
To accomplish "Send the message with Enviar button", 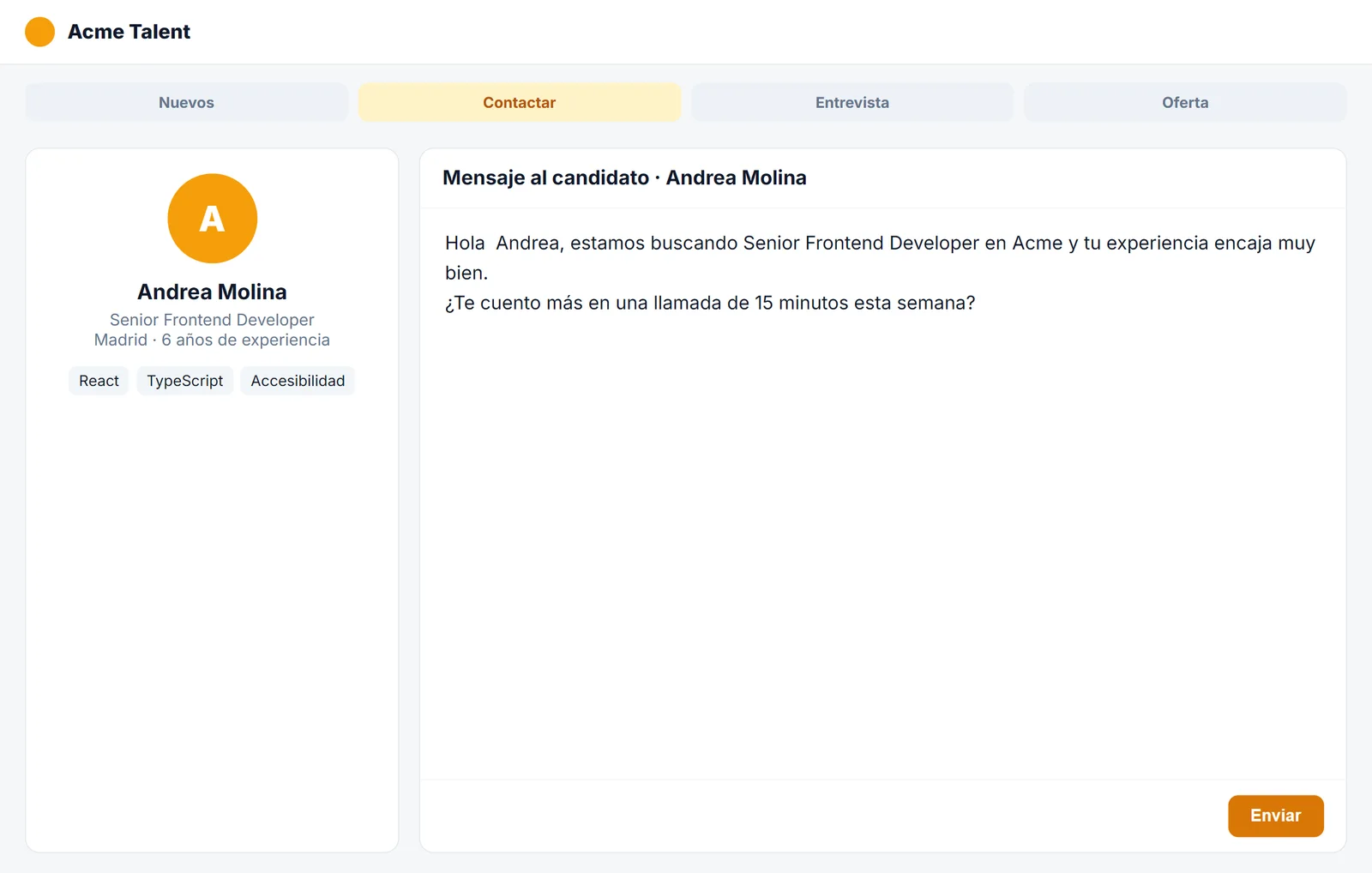I will tap(1275, 816).
